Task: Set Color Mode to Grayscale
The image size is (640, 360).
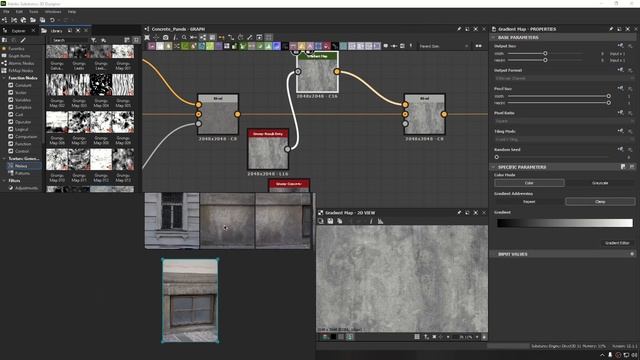Action: [x=600, y=183]
